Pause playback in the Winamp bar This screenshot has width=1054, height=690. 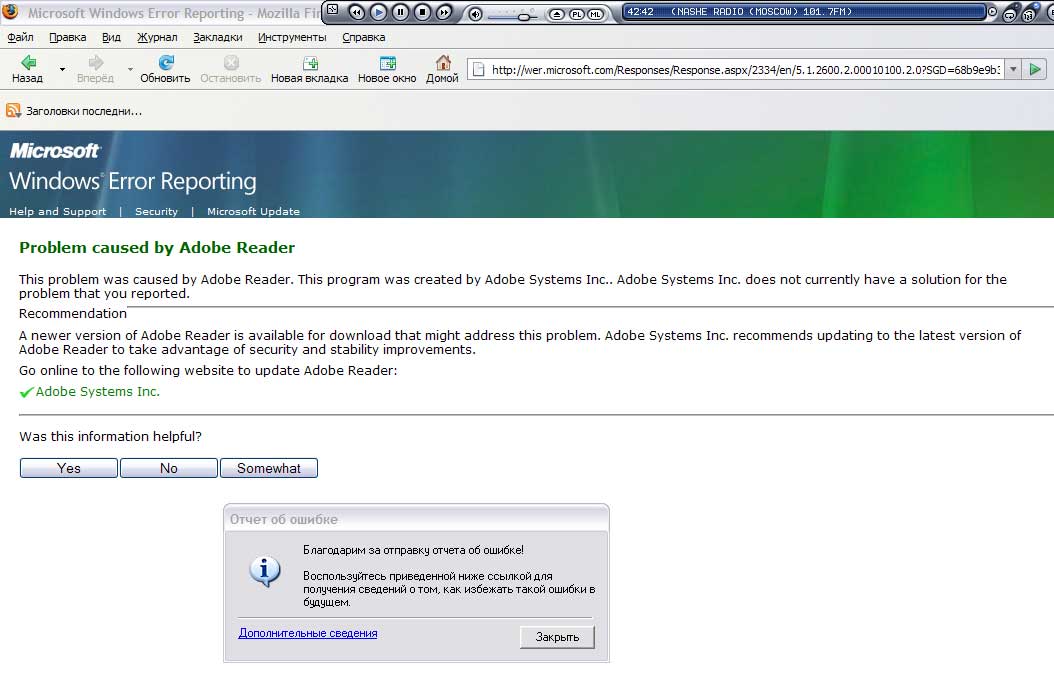click(x=401, y=12)
